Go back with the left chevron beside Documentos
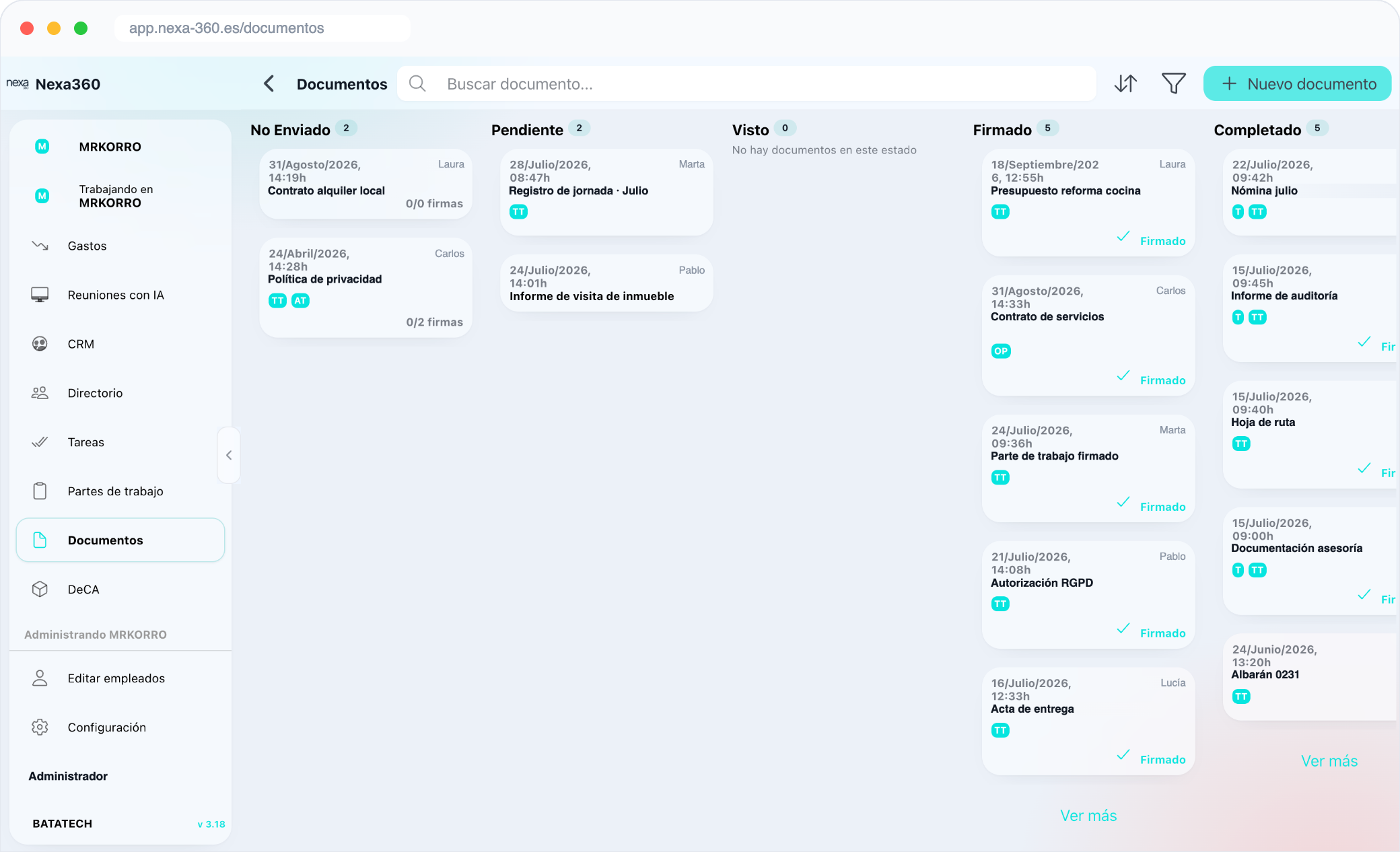 [x=269, y=83]
